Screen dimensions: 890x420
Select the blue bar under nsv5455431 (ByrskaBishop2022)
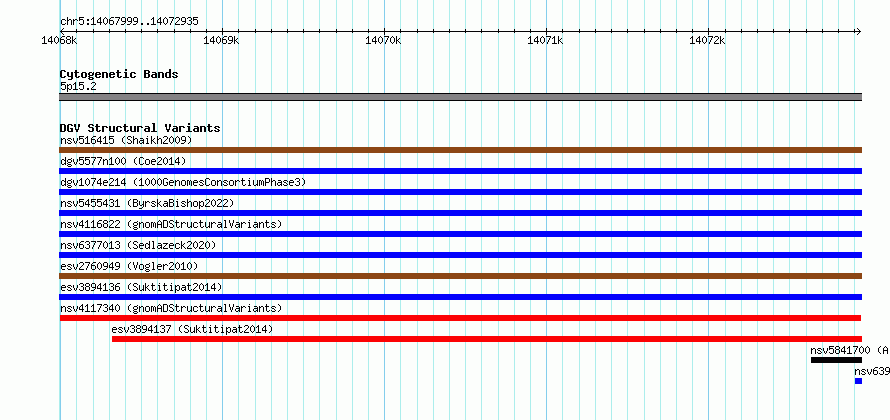coord(460,213)
